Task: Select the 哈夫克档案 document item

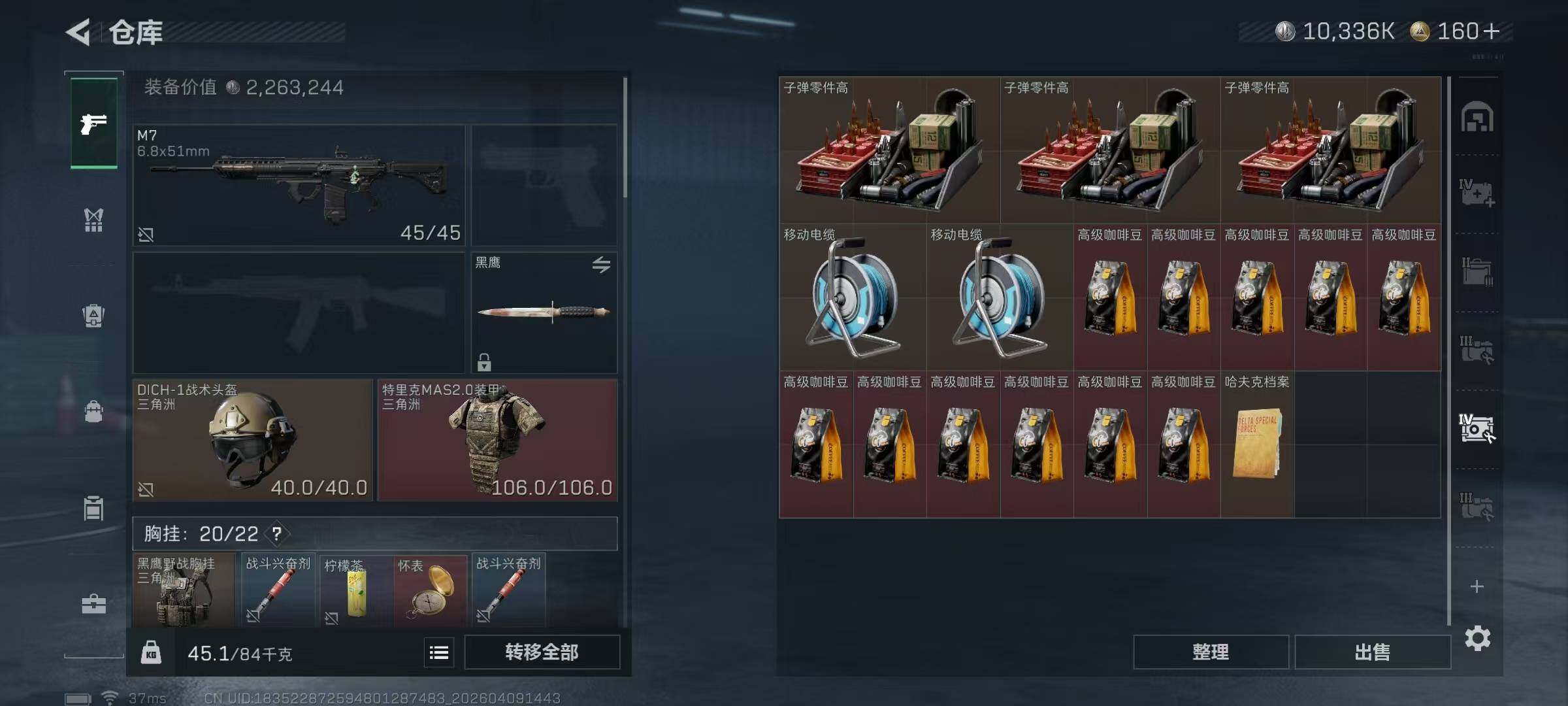Action: pos(1257,445)
